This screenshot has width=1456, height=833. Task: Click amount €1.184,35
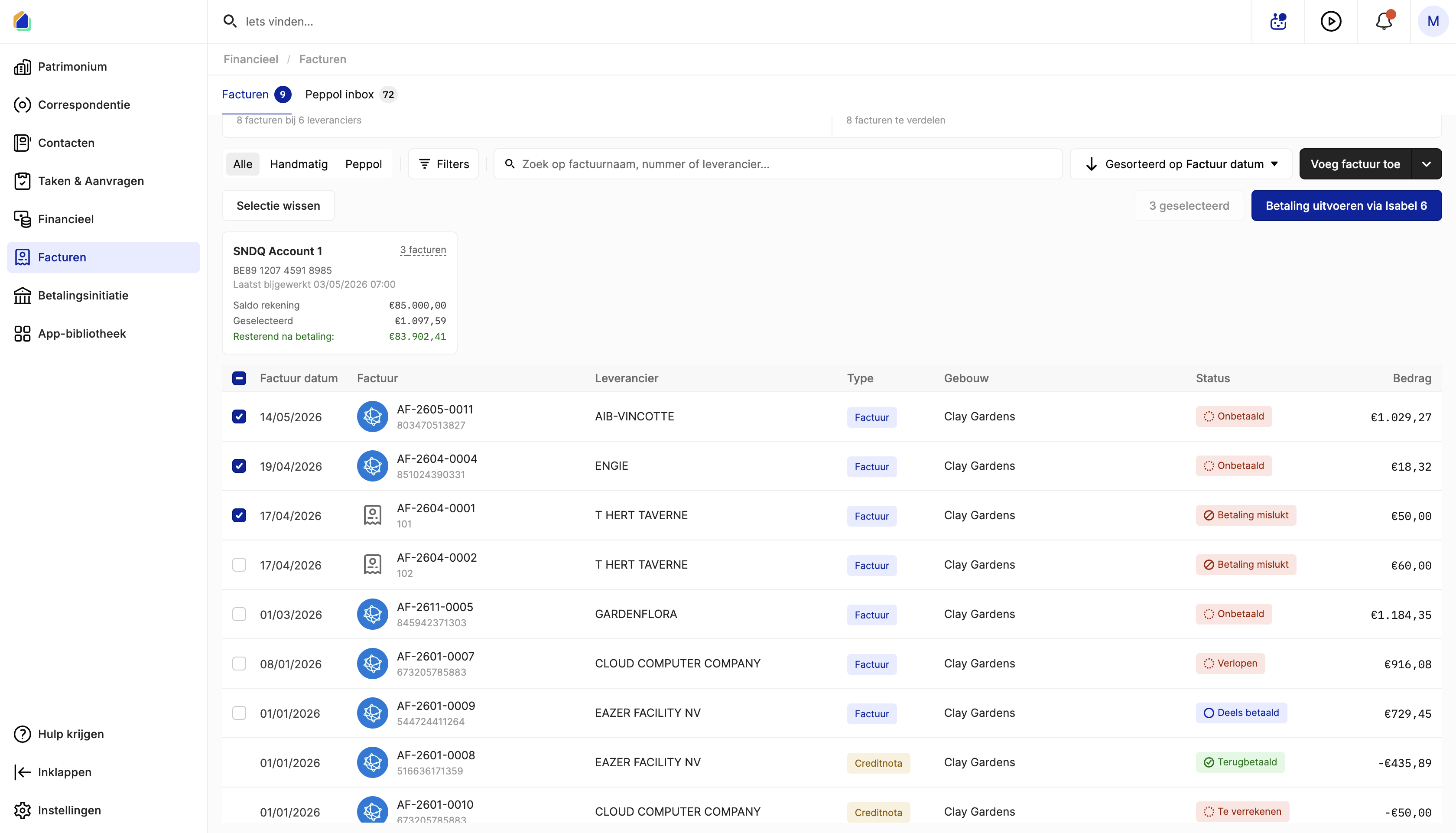click(x=1401, y=615)
